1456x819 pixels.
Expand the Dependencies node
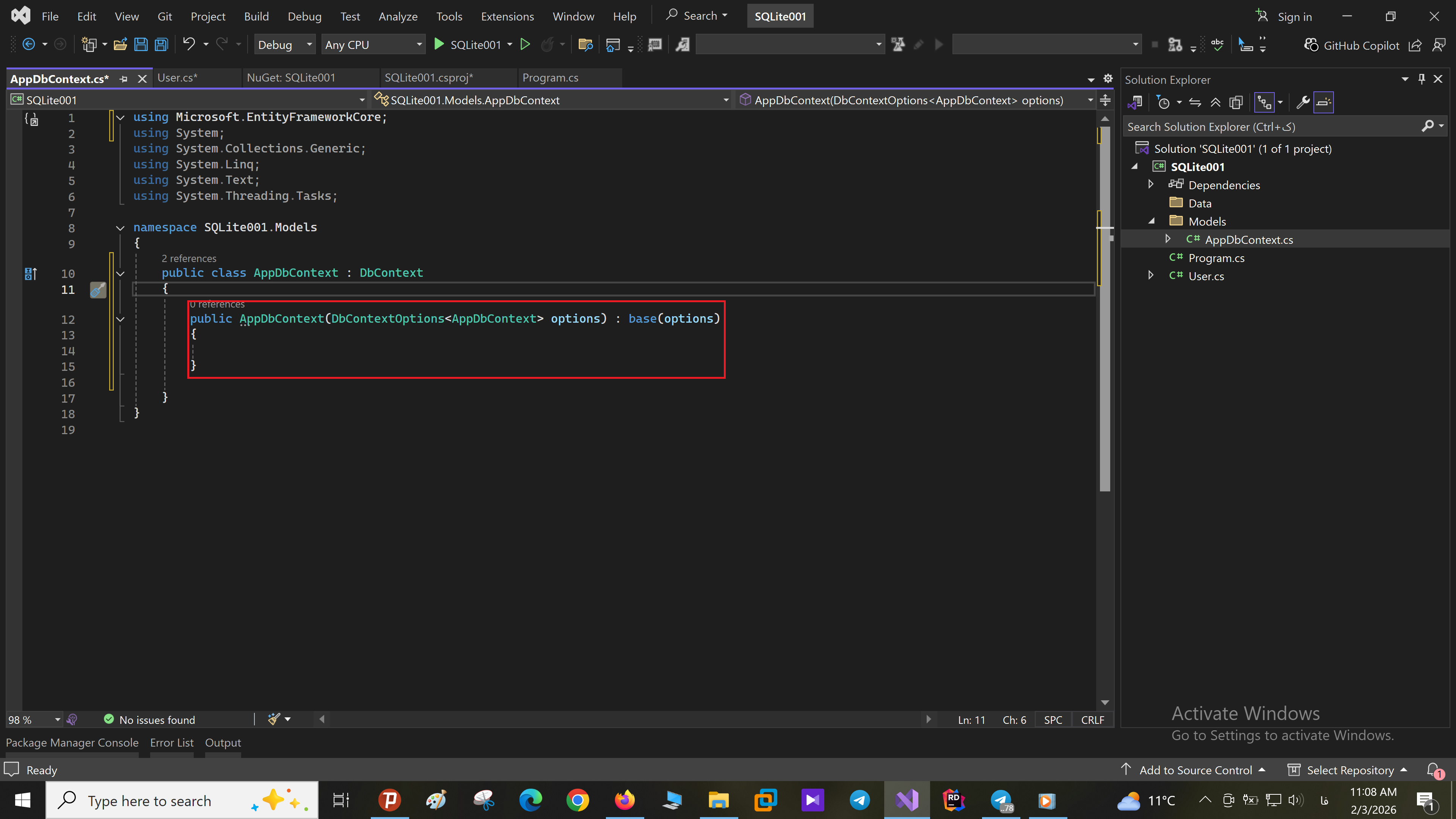point(1150,184)
